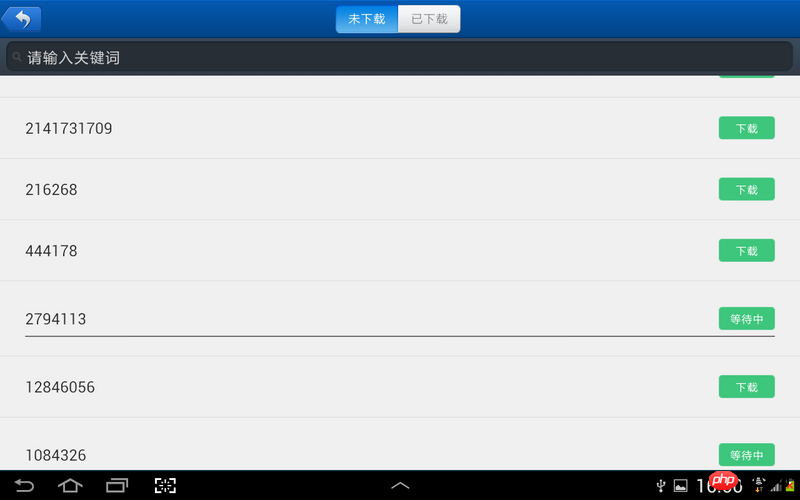
Task: Focus the 请输入关键词 search field
Action: [399, 57]
